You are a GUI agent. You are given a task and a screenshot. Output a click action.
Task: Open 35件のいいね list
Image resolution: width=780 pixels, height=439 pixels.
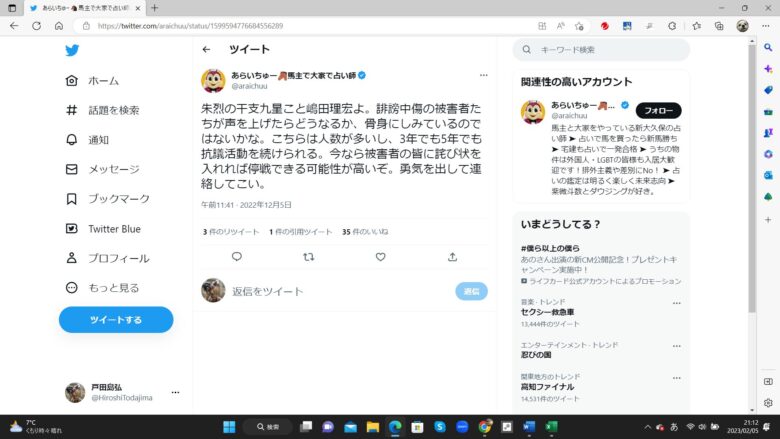(365, 232)
